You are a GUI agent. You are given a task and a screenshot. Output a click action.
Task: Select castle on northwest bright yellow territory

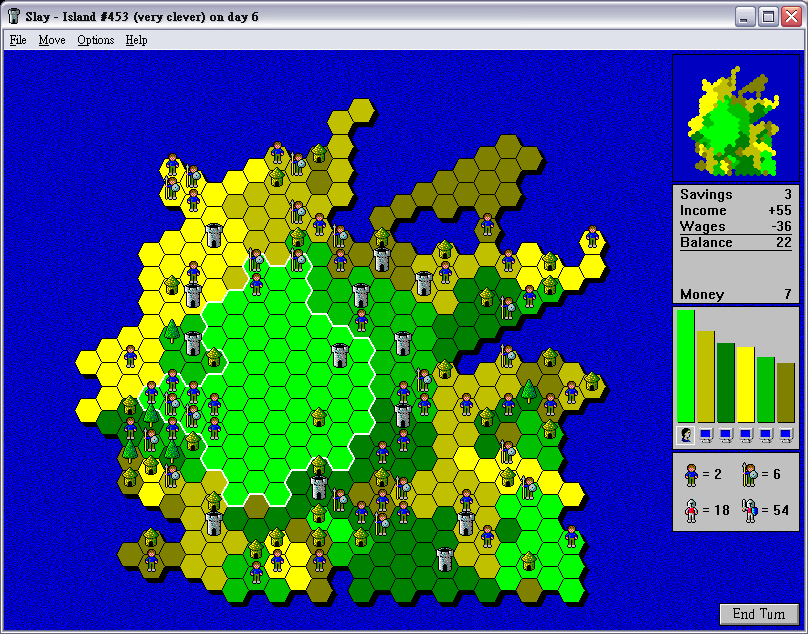pyautogui.click(x=214, y=236)
